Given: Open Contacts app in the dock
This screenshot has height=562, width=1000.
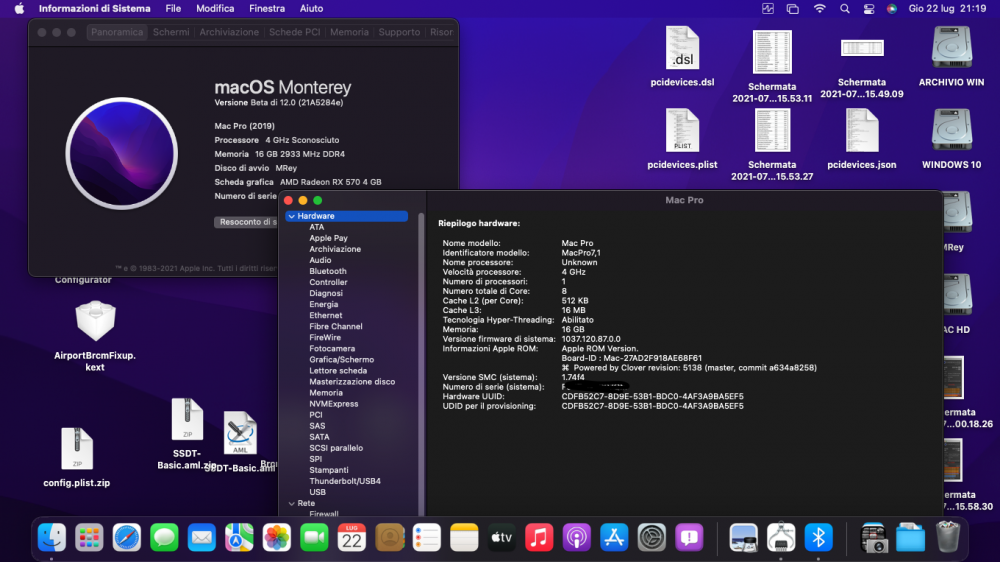Looking at the screenshot, I should tap(389, 538).
